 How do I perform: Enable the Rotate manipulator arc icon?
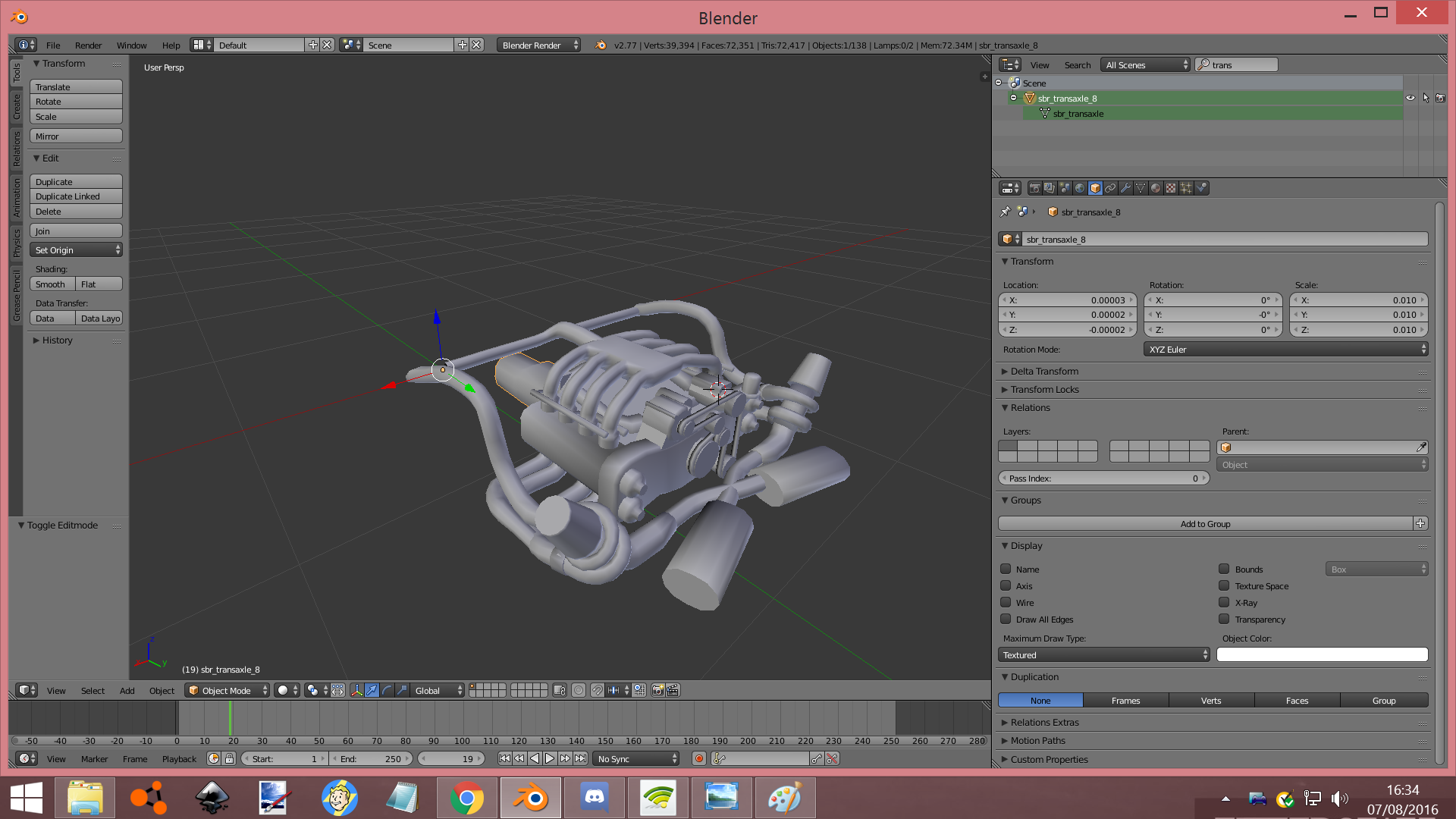[x=387, y=690]
